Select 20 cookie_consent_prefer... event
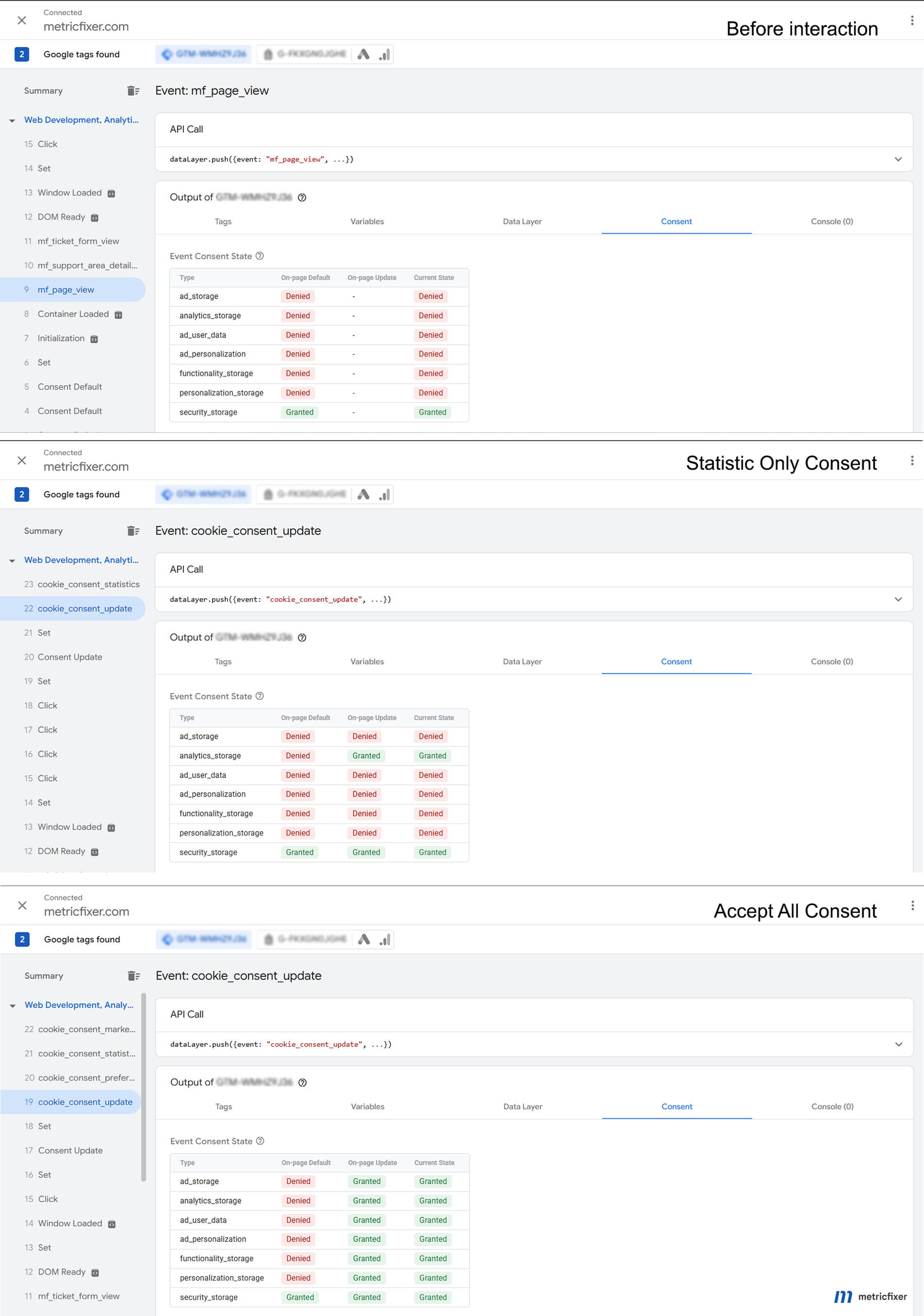 (x=71, y=1078)
